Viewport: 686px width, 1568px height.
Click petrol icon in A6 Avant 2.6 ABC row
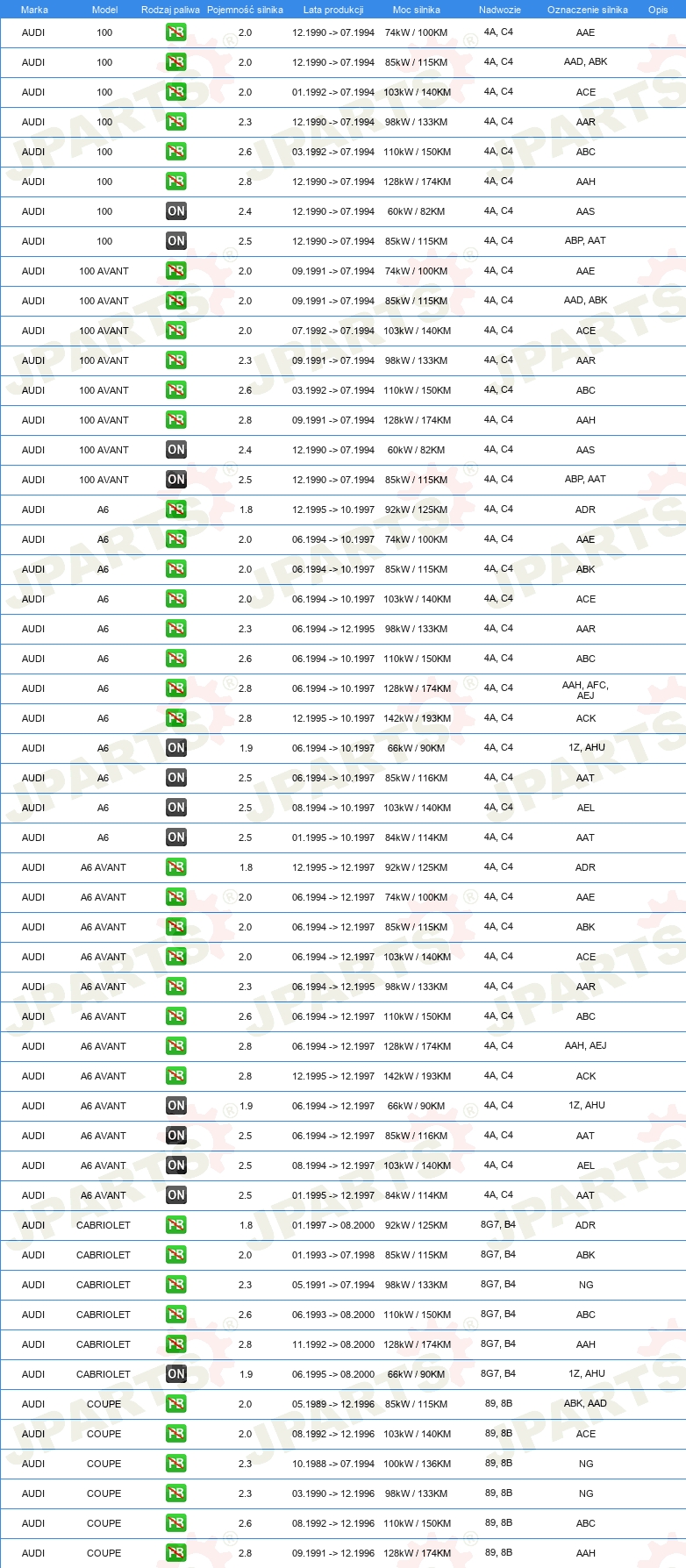coord(176,1016)
